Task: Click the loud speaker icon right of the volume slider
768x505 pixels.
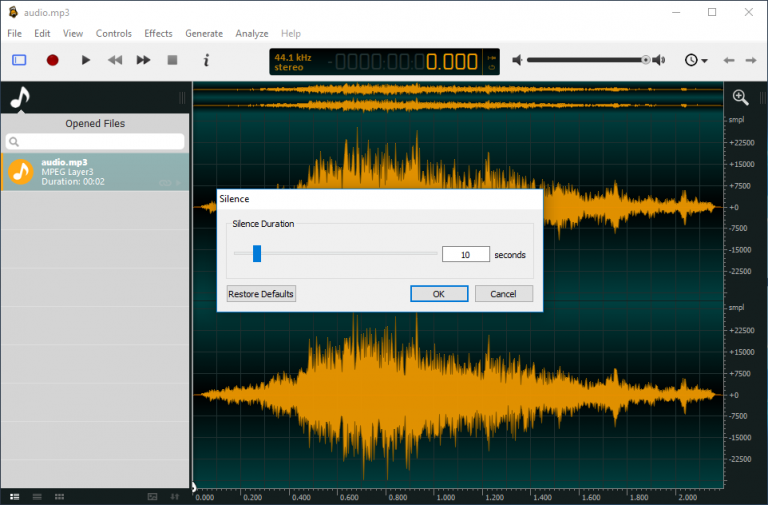Action: (659, 60)
